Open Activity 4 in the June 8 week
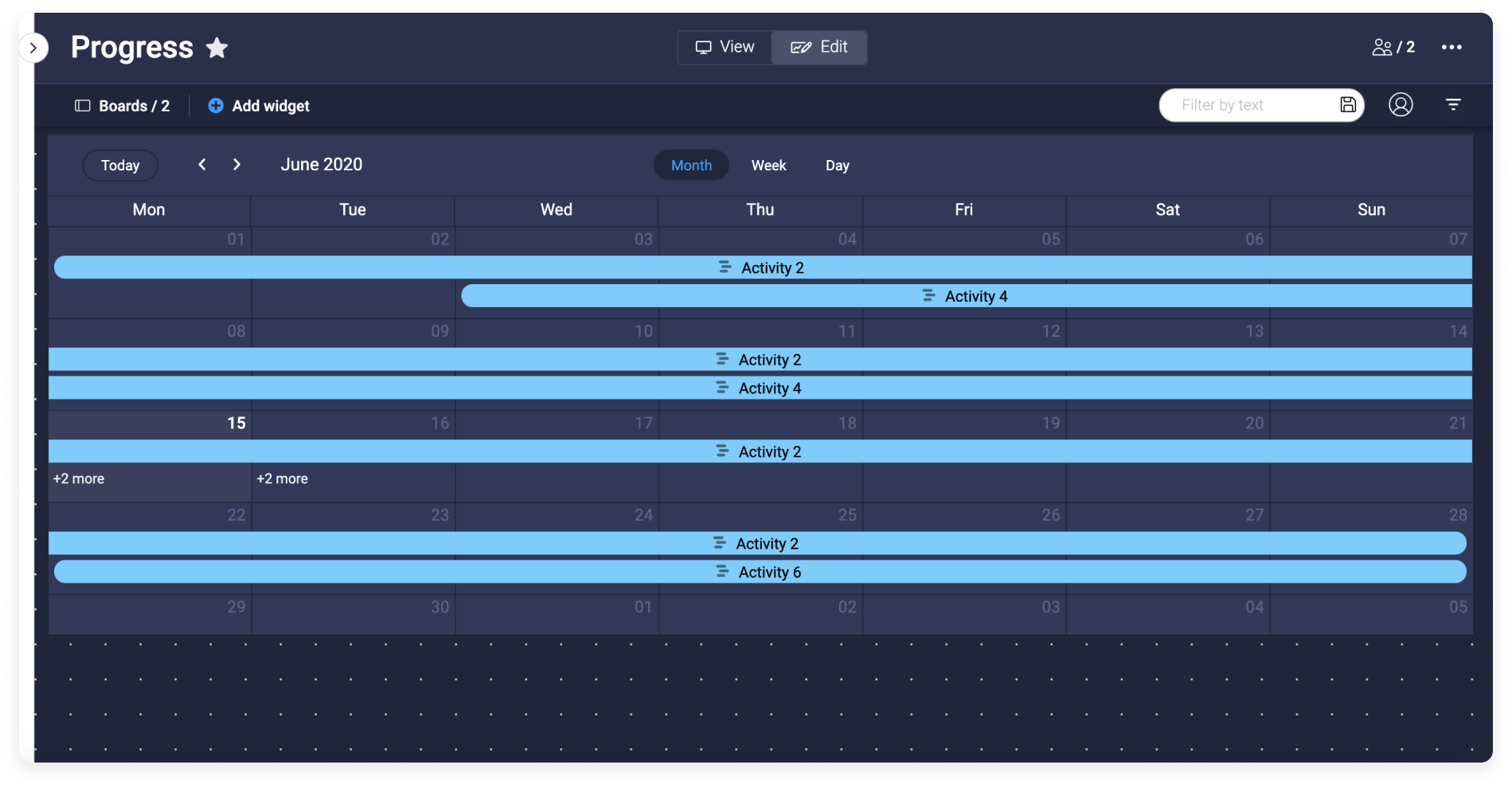The height and width of the screenshot is (788, 1512). pyautogui.click(x=760, y=388)
